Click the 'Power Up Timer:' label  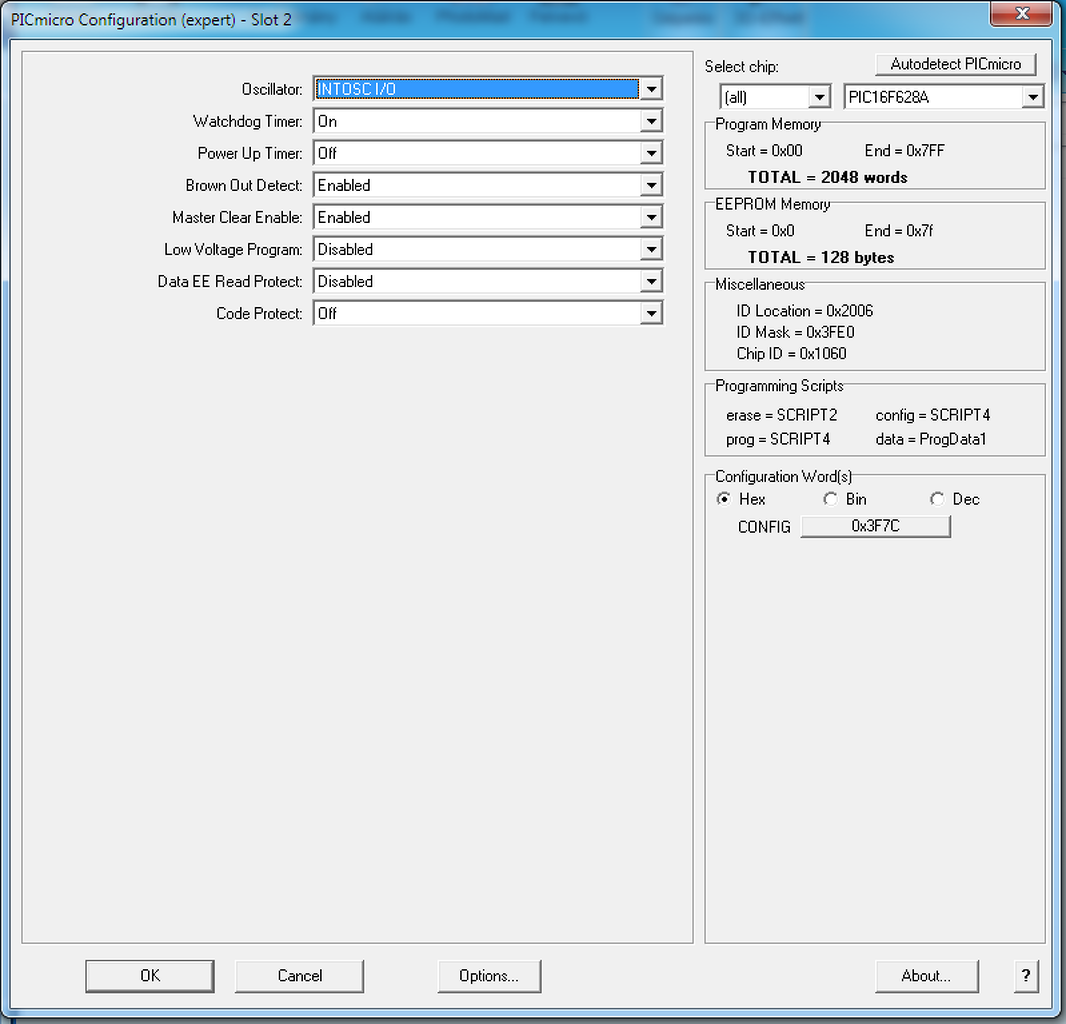[250, 153]
